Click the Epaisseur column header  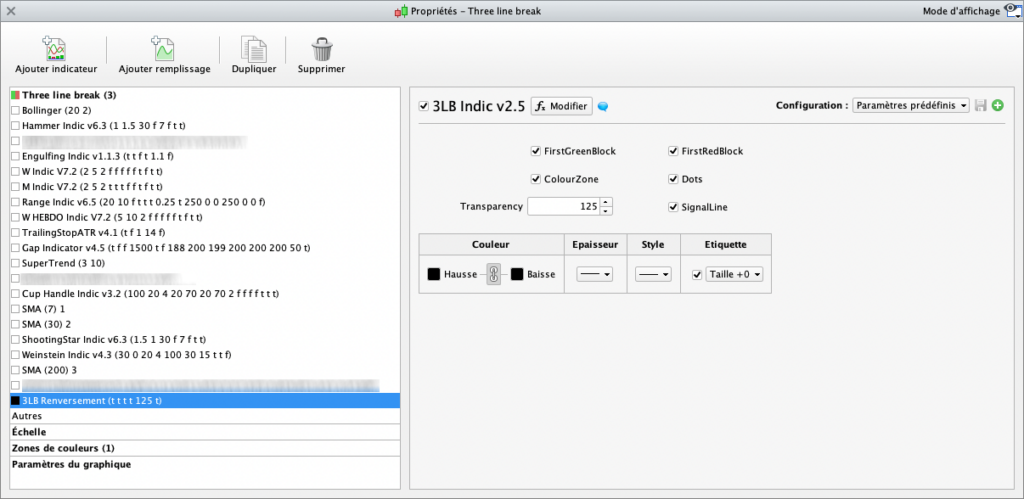click(x=595, y=245)
